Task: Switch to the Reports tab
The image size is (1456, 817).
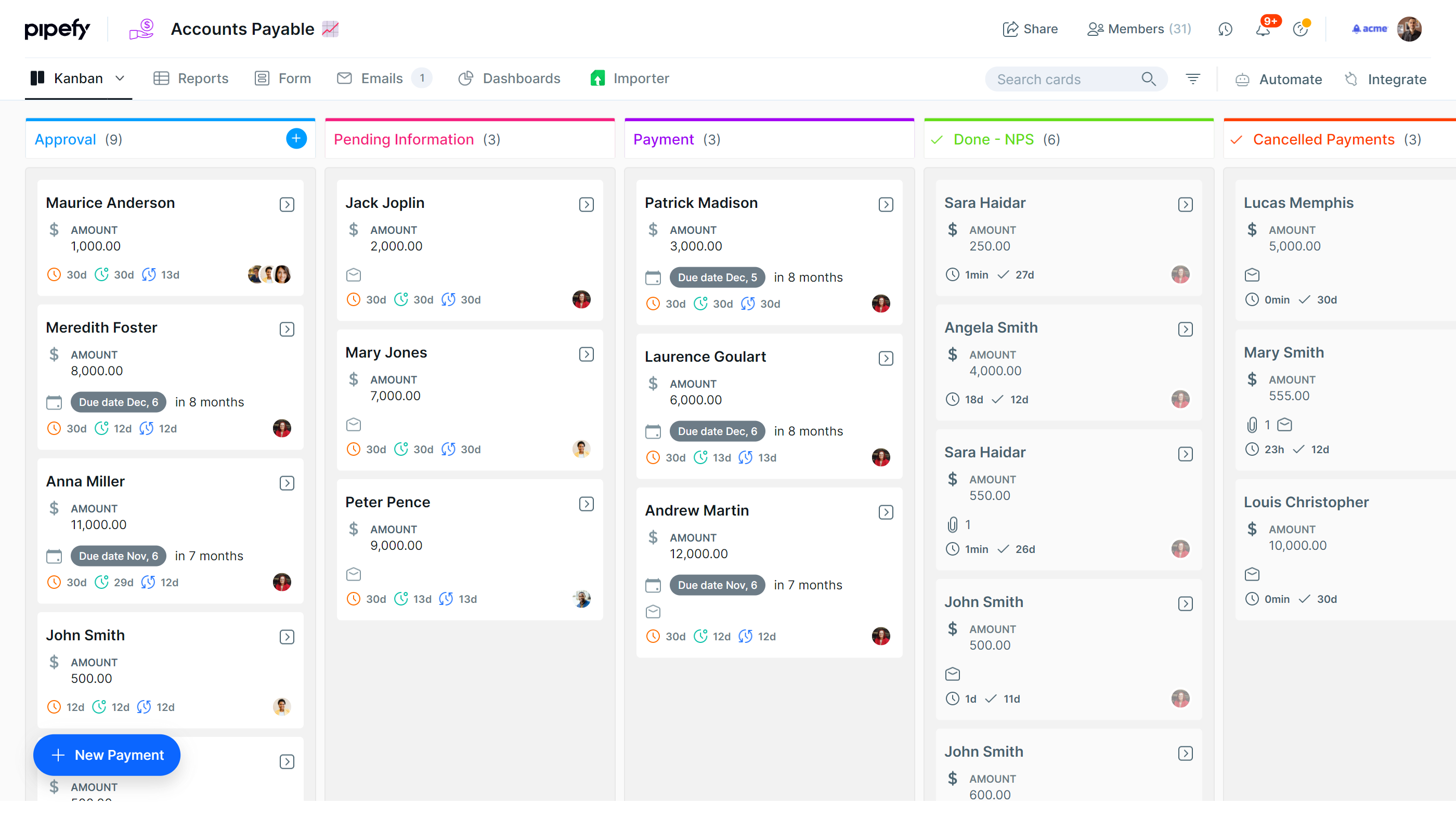Action: click(x=191, y=78)
